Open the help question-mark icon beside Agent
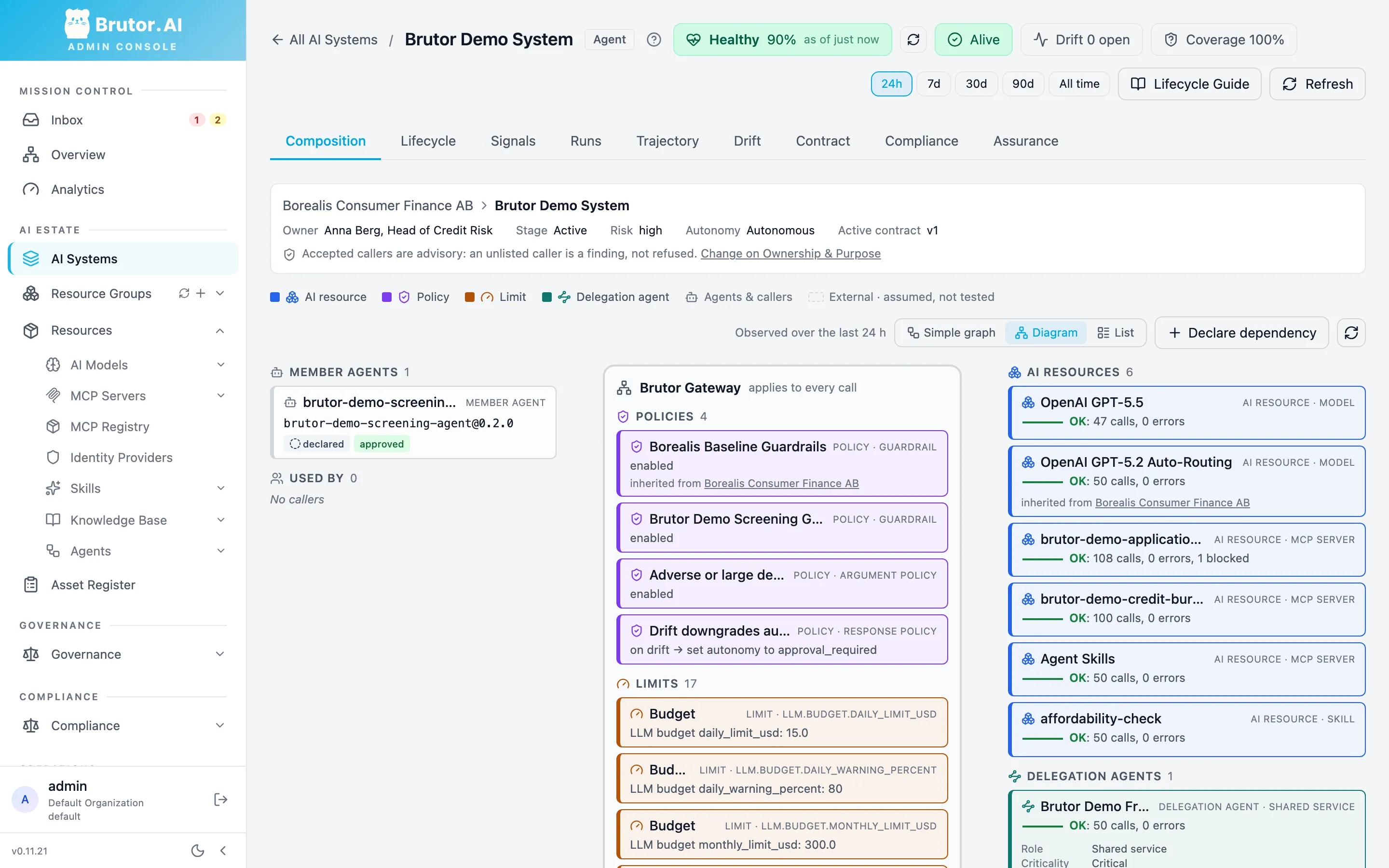Screen dimensions: 1389x868 (x=654, y=40)
